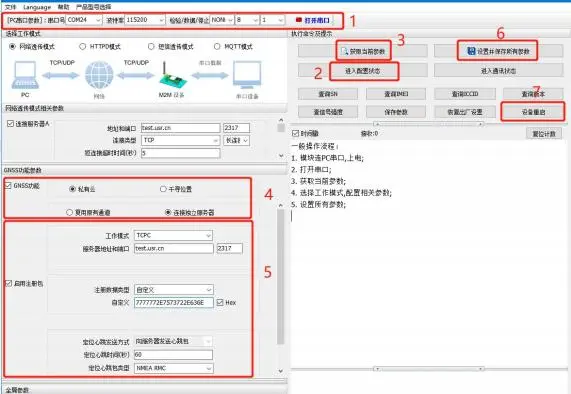571x394 pixels.
Task: Click the 打开串口 open serial port button
Action: point(313,20)
